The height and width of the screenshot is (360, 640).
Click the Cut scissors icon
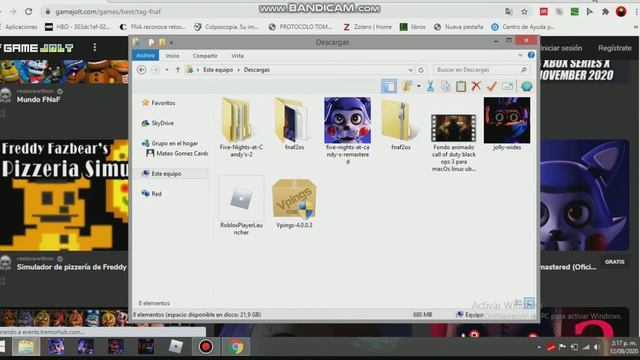pos(430,86)
